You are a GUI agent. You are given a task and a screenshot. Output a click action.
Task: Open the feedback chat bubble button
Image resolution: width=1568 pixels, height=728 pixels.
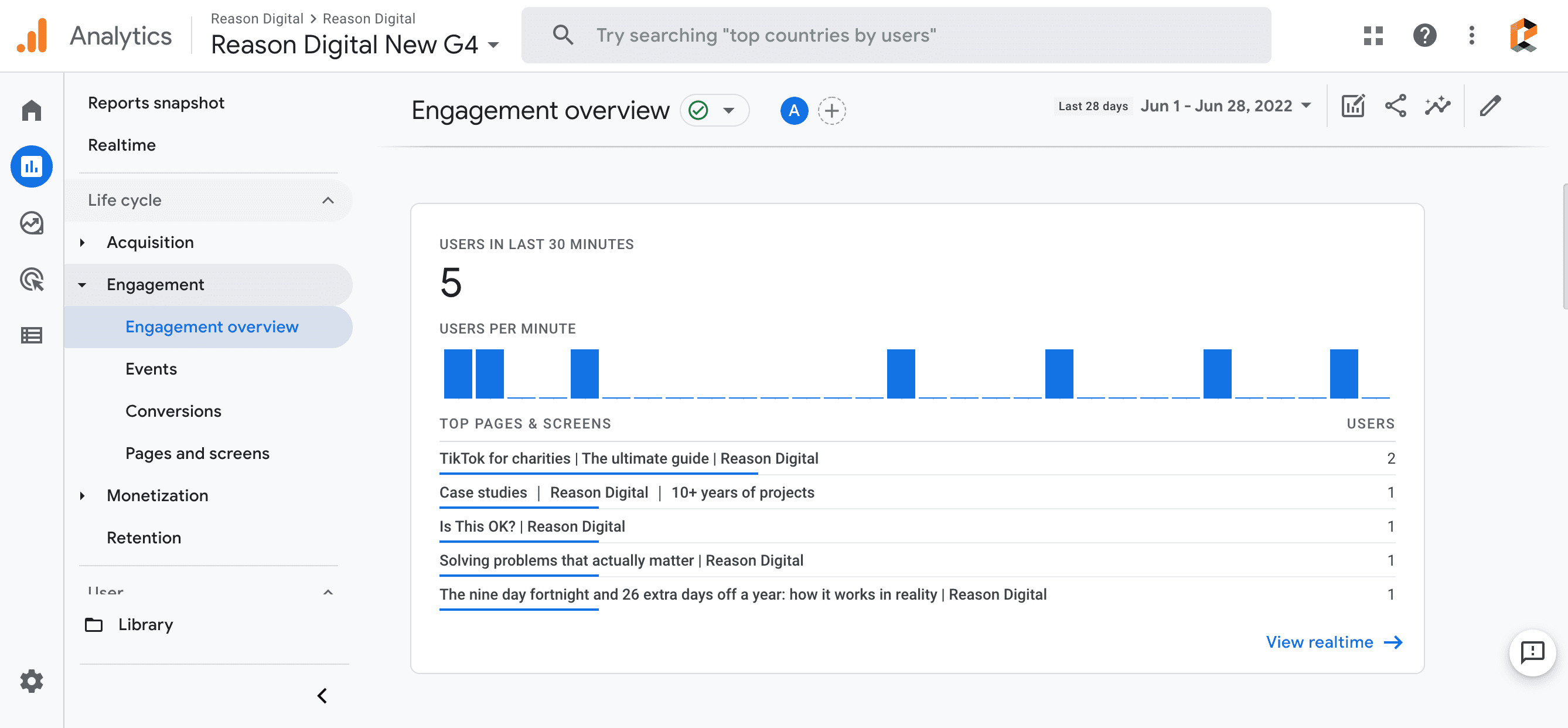point(1533,652)
